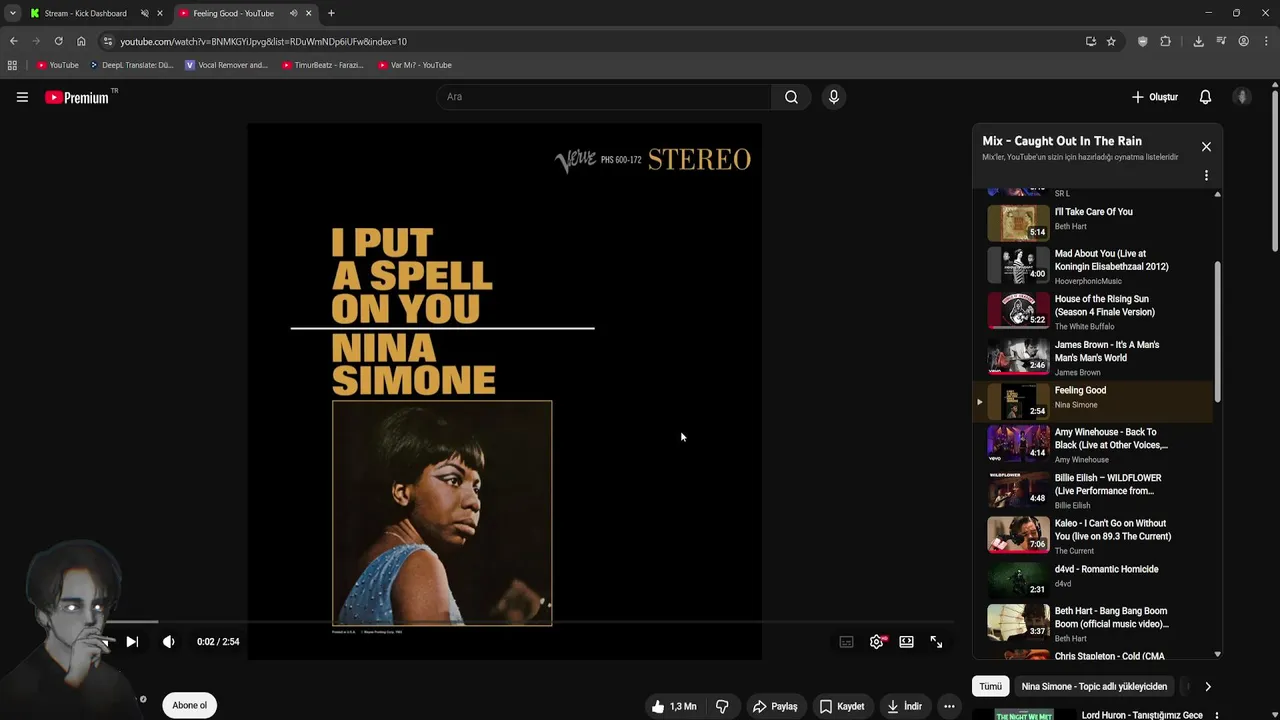Switch player to theater mode

[906, 642]
